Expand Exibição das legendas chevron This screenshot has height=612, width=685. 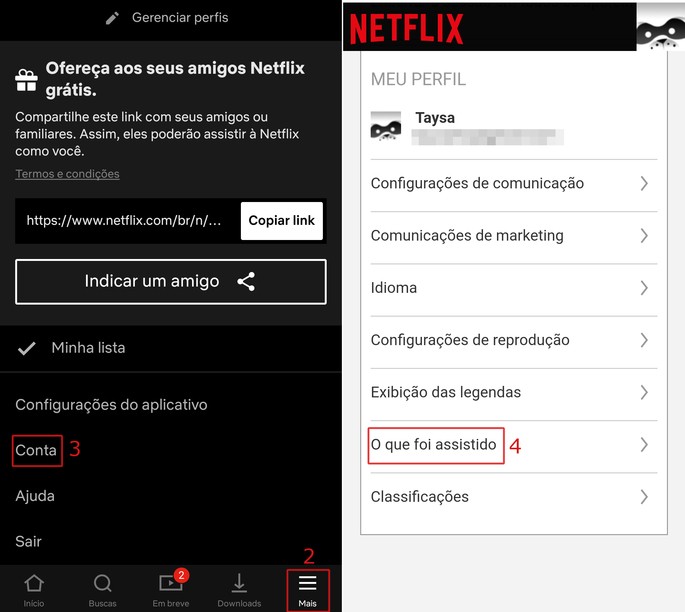pos(644,392)
